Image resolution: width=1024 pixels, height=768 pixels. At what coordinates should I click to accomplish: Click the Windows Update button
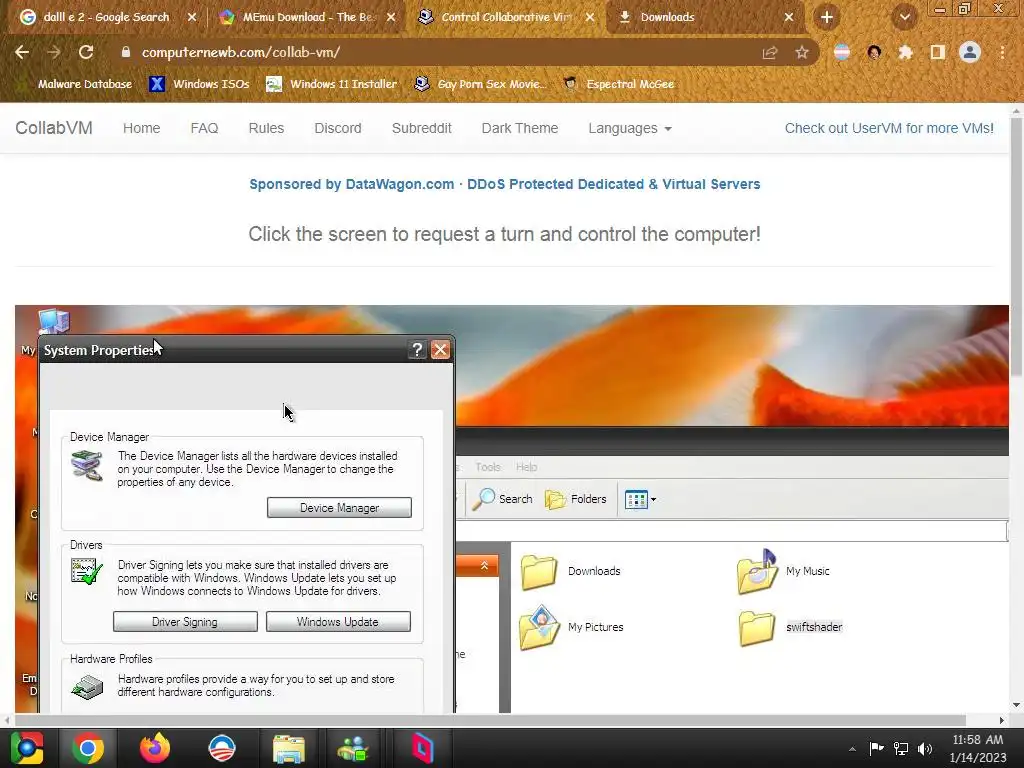click(338, 622)
